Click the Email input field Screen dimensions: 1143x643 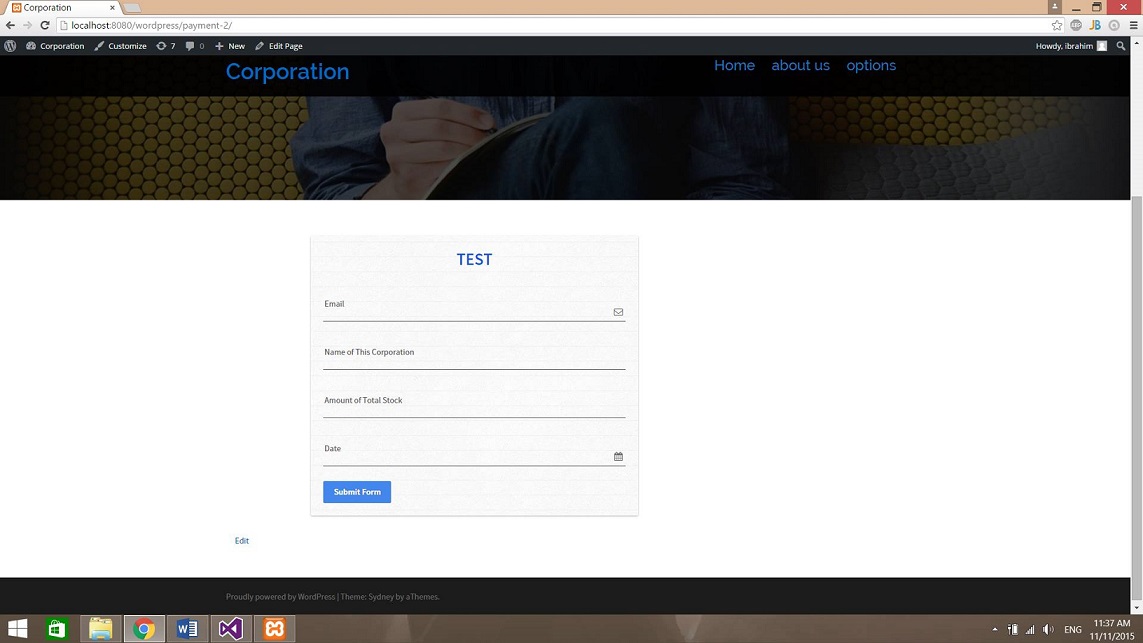[465, 312]
